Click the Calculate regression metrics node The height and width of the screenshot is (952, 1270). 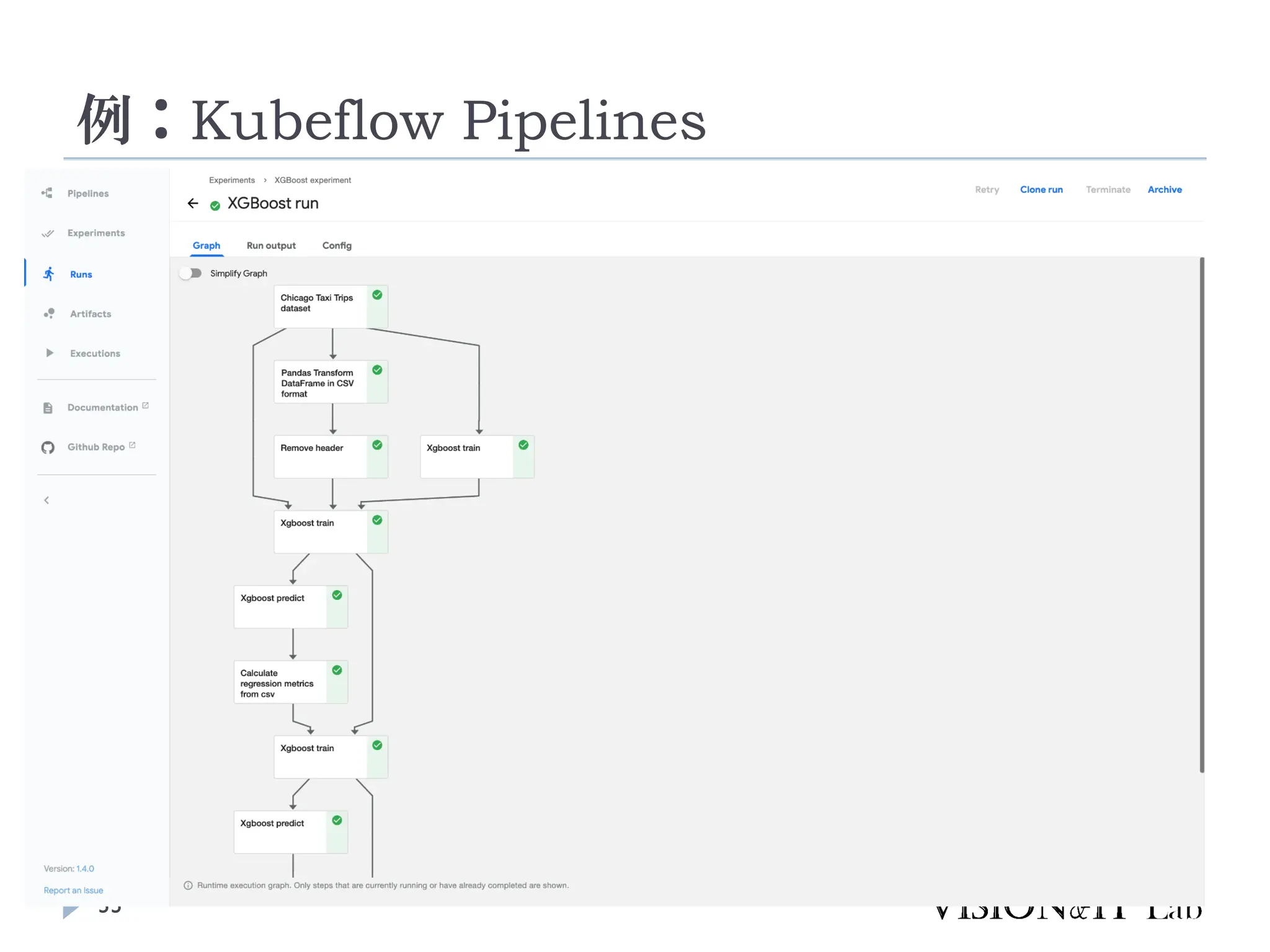pyautogui.click(x=281, y=682)
